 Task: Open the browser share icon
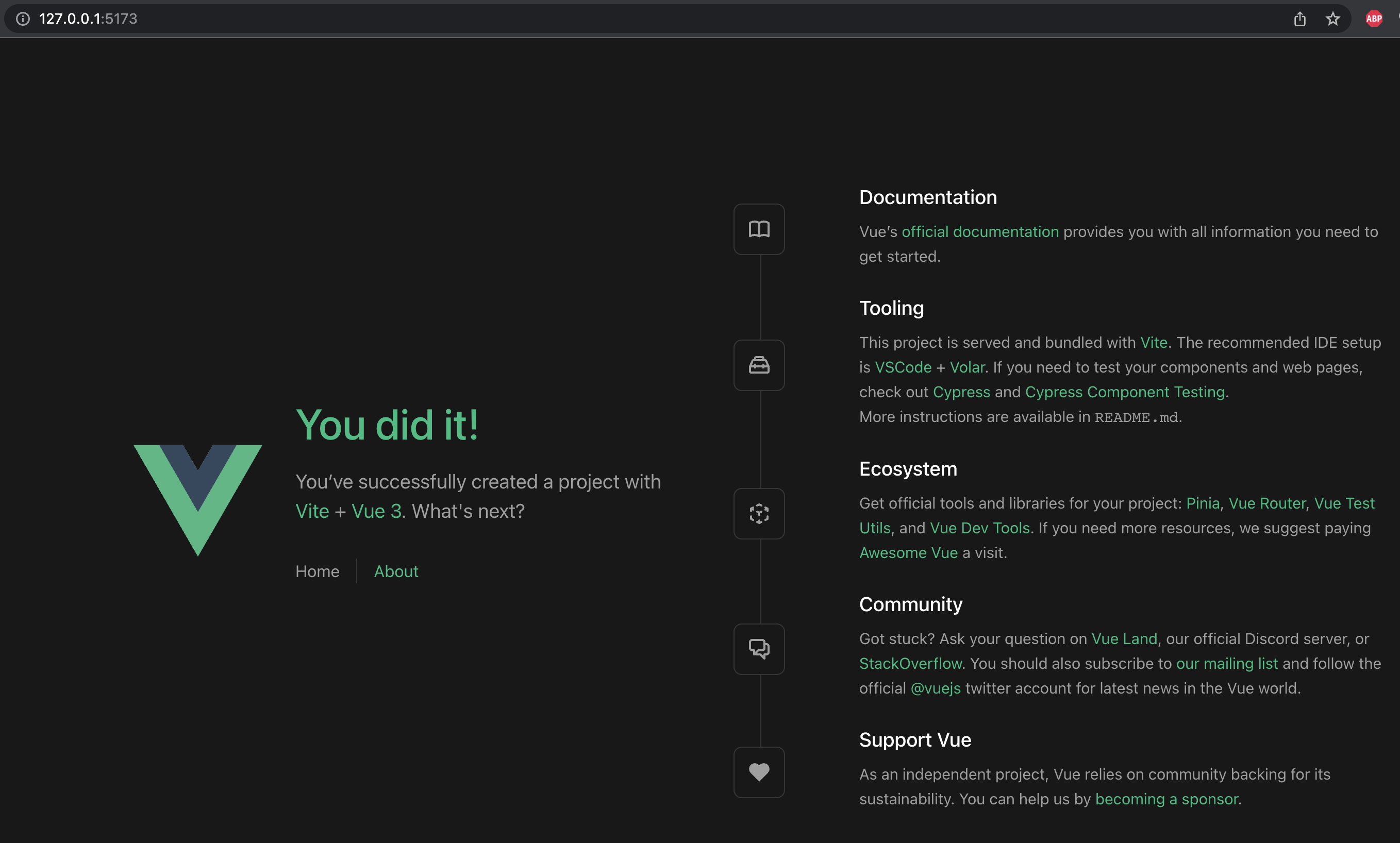[1299, 19]
